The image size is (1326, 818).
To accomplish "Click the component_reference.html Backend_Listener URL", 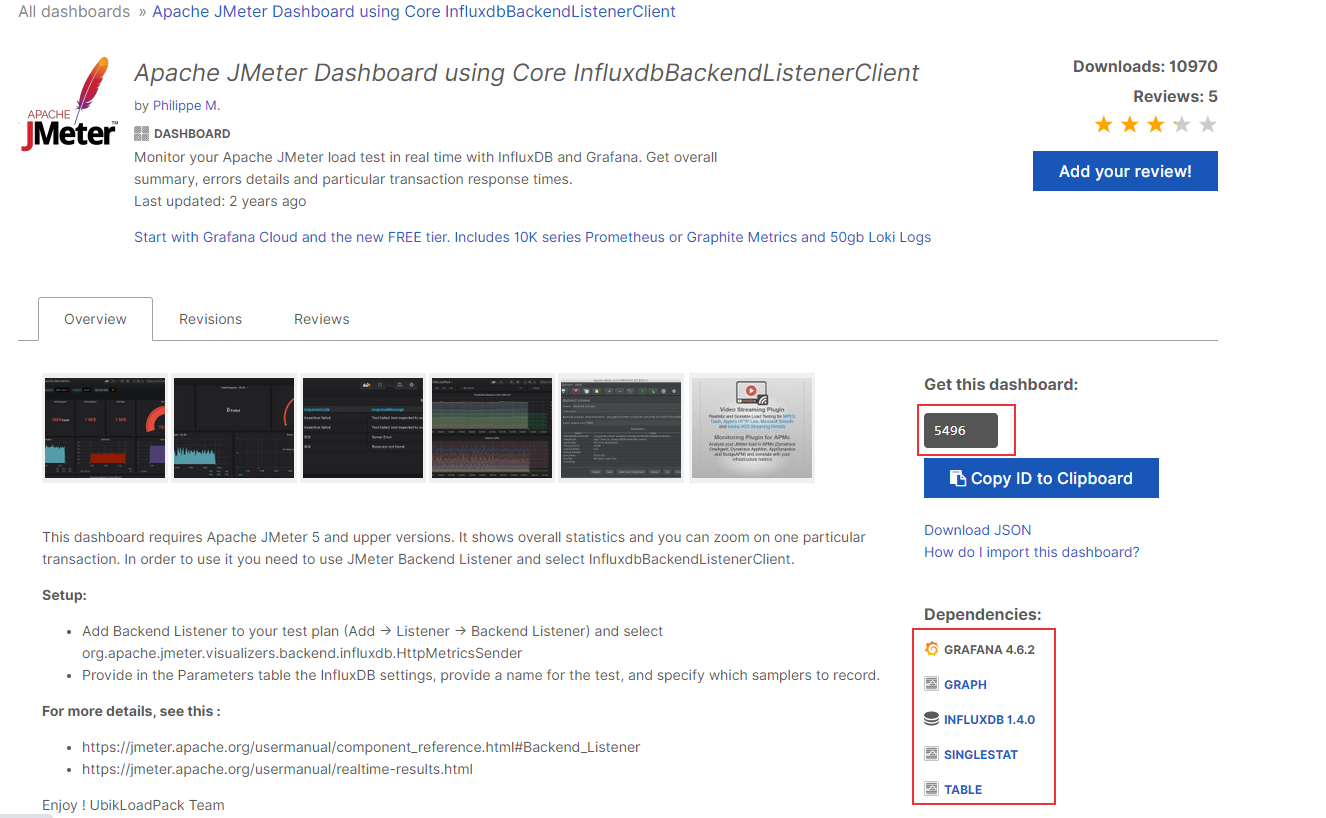I will click(361, 747).
